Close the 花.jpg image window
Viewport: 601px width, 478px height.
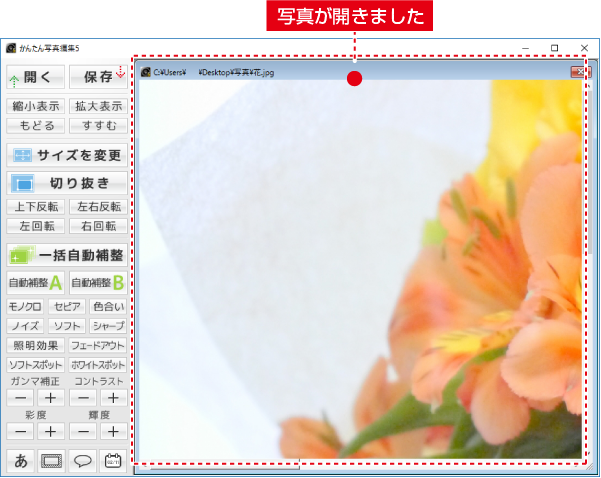click(578, 72)
